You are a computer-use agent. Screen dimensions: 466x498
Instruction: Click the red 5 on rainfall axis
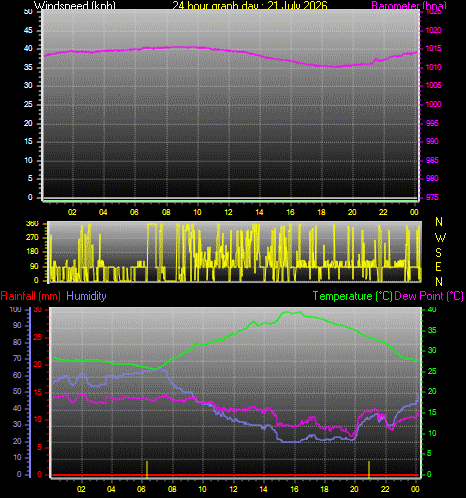point(40,447)
